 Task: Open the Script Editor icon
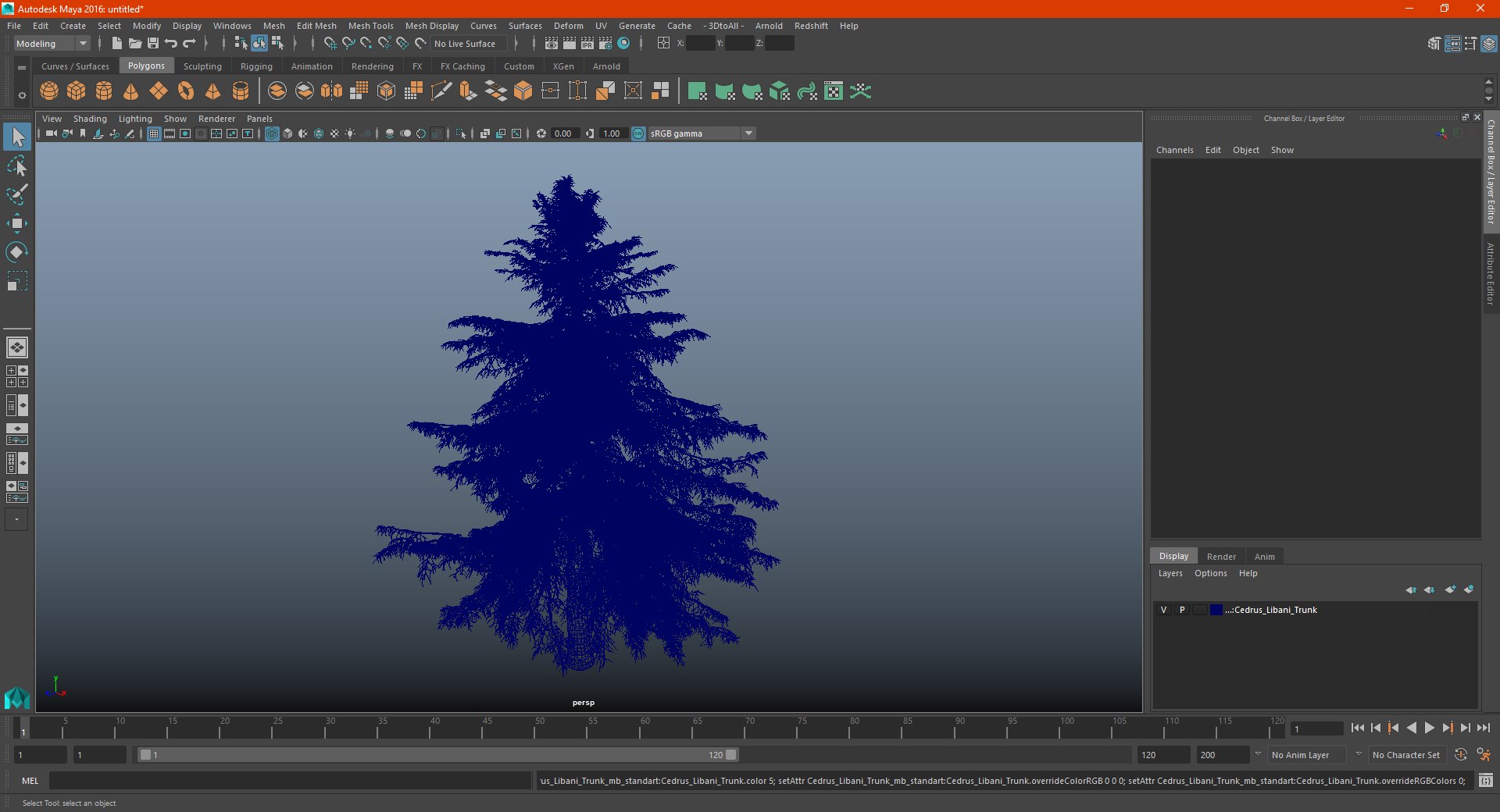tap(1486, 780)
